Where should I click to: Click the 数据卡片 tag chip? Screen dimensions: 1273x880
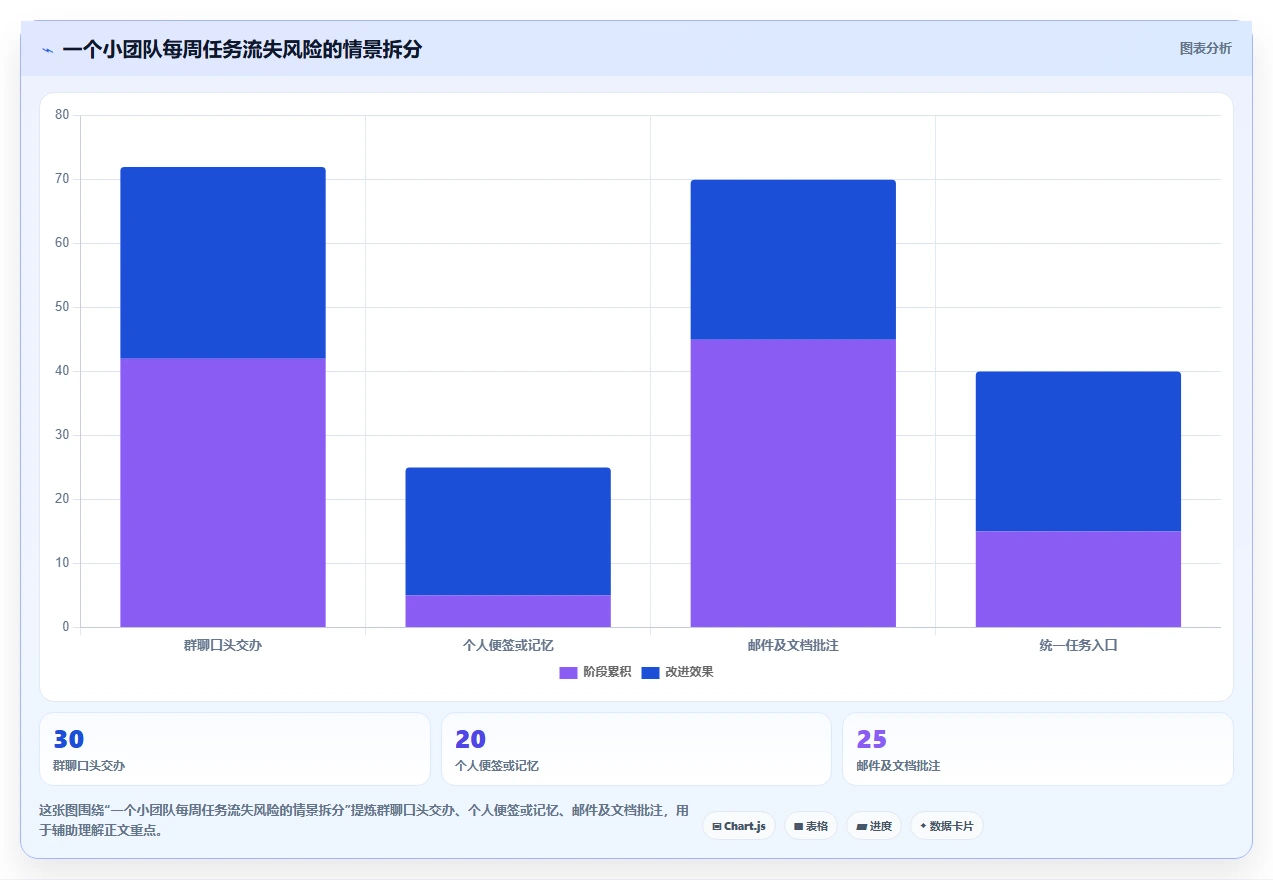point(947,826)
